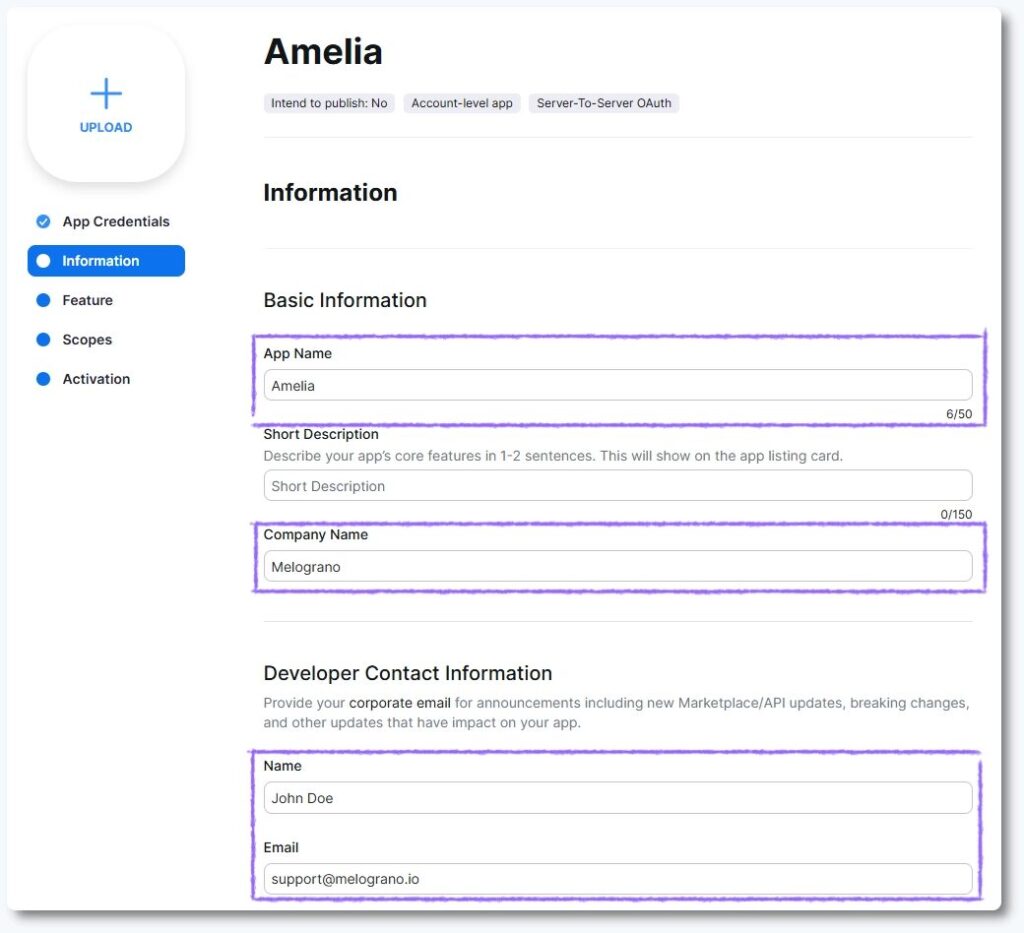Click the 'Account-level app' tag
Image resolution: width=1024 pixels, height=933 pixels.
pyautogui.click(x=462, y=103)
